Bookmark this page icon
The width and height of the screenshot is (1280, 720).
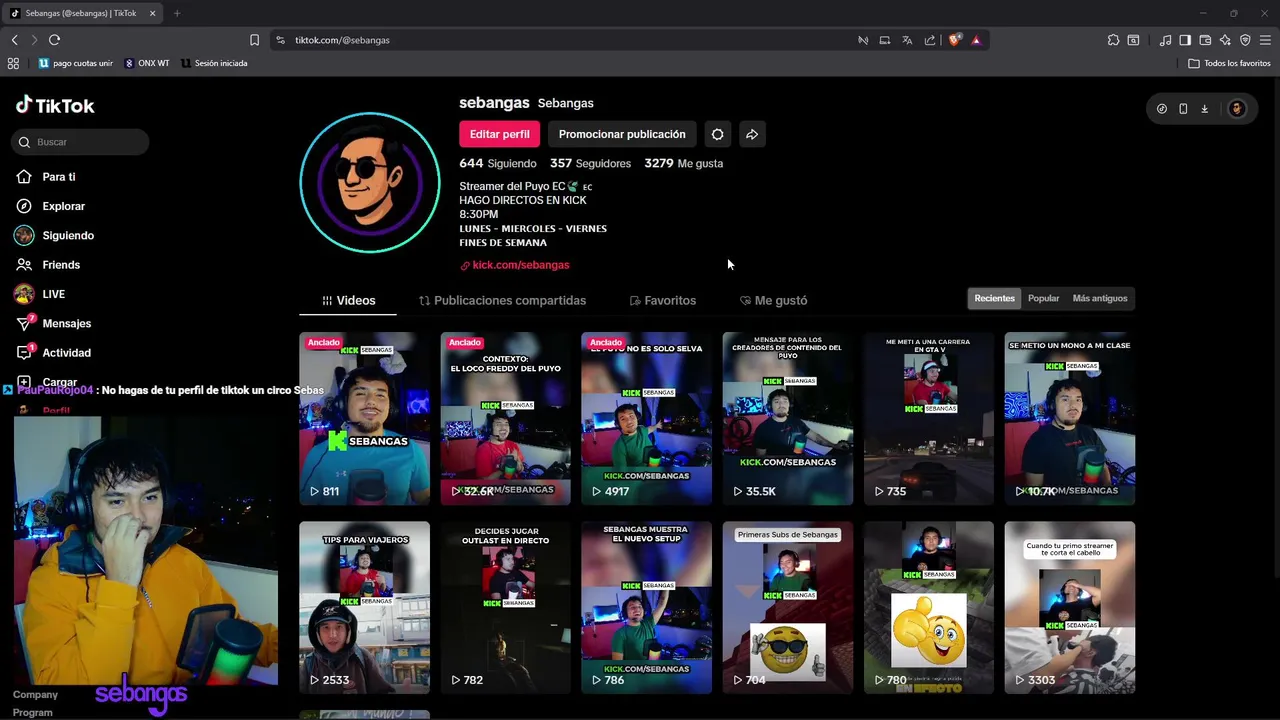(254, 40)
